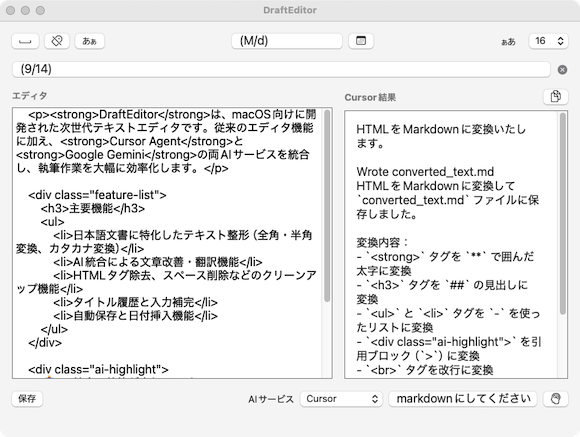The height and width of the screenshot is (437, 580).
Task: Click 'HTMLをMarkdownに変換いたします' result text
Action: pos(441,136)
